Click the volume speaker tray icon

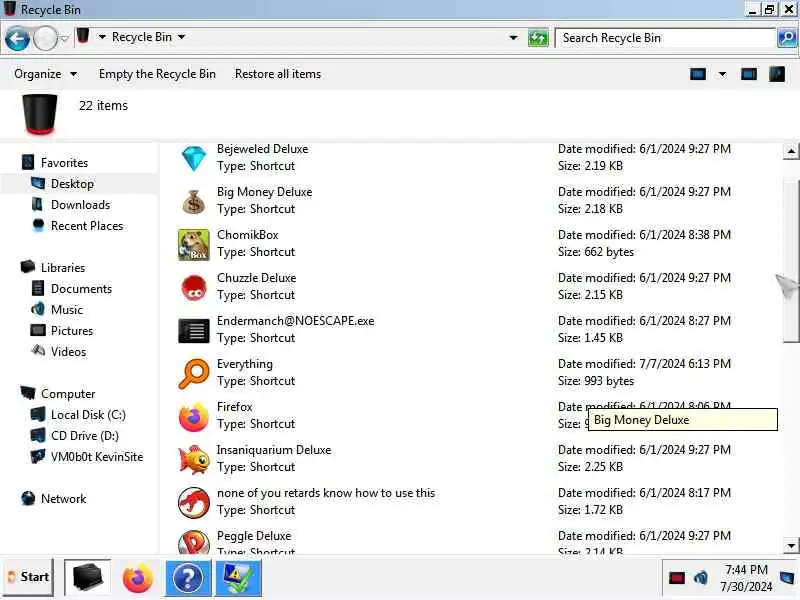click(701, 578)
